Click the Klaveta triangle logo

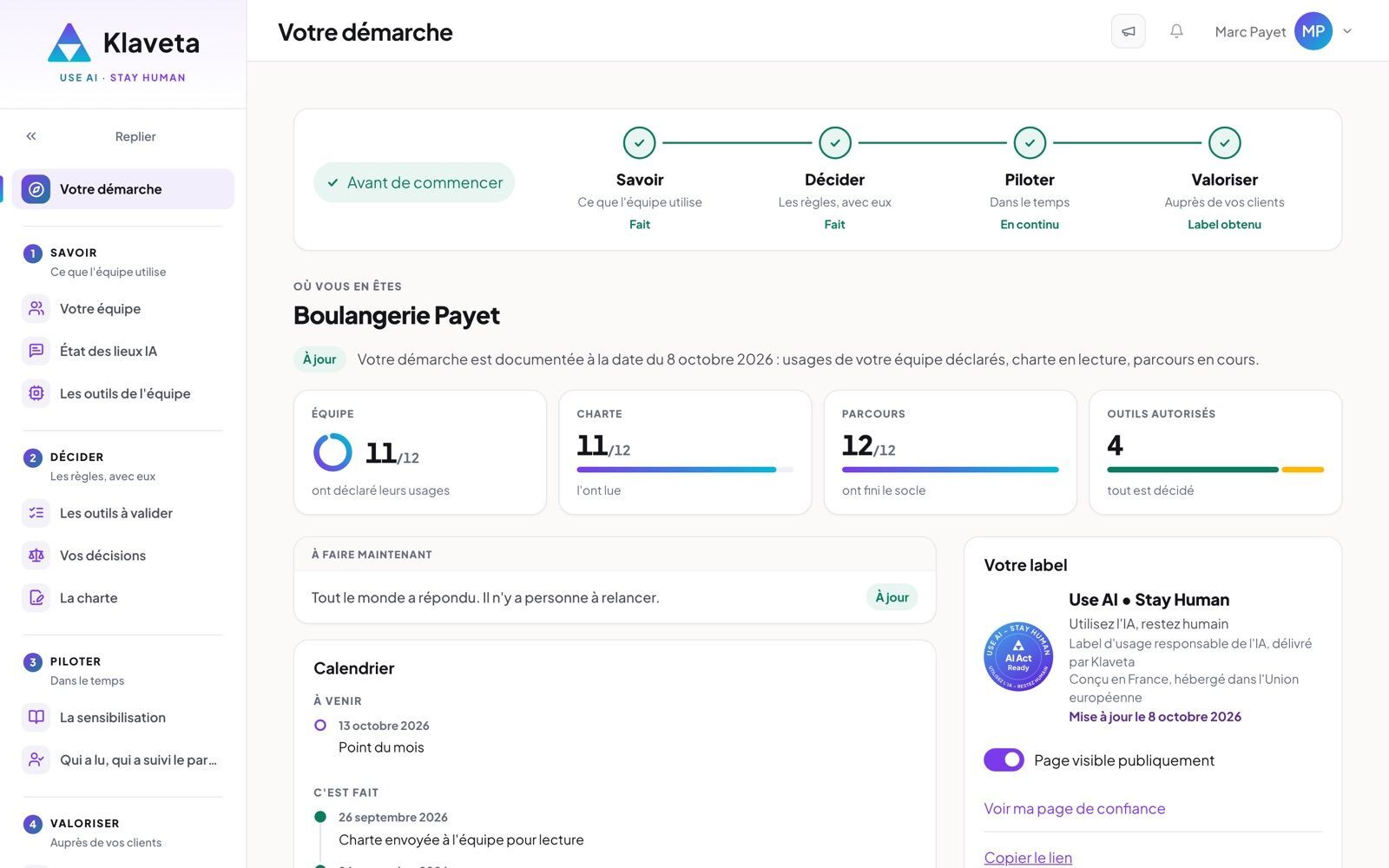[x=69, y=43]
